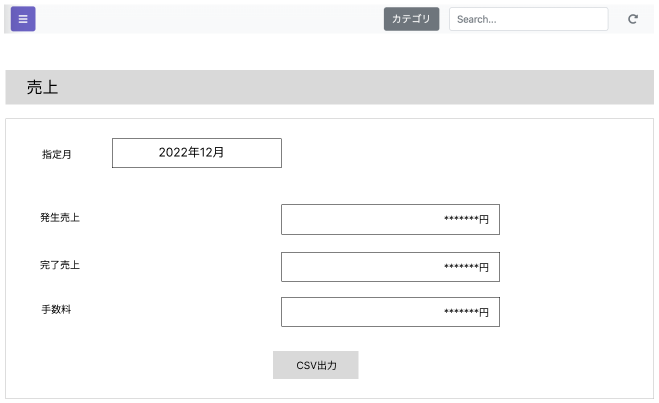The width and height of the screenshot is (659, 403).
Task: Select the 手数料 amount box
Action: (x=390, y=312)
